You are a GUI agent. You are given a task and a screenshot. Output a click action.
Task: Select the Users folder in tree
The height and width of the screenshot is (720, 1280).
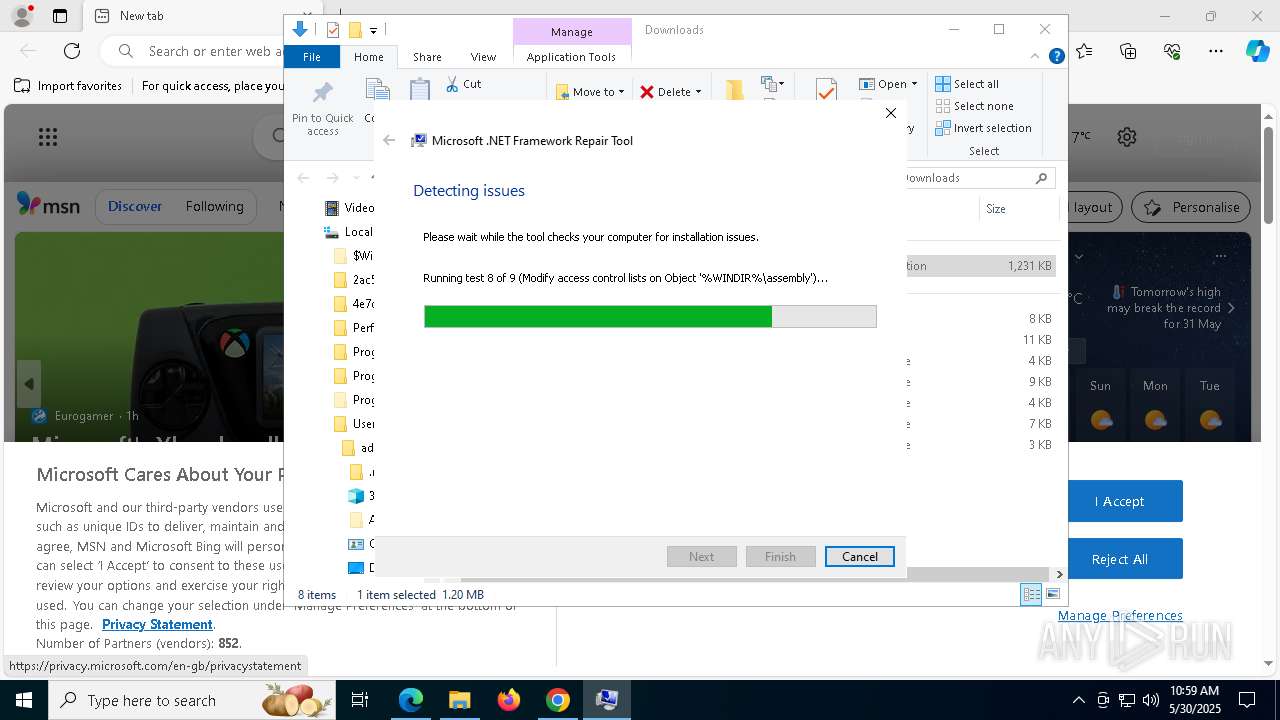354,424
